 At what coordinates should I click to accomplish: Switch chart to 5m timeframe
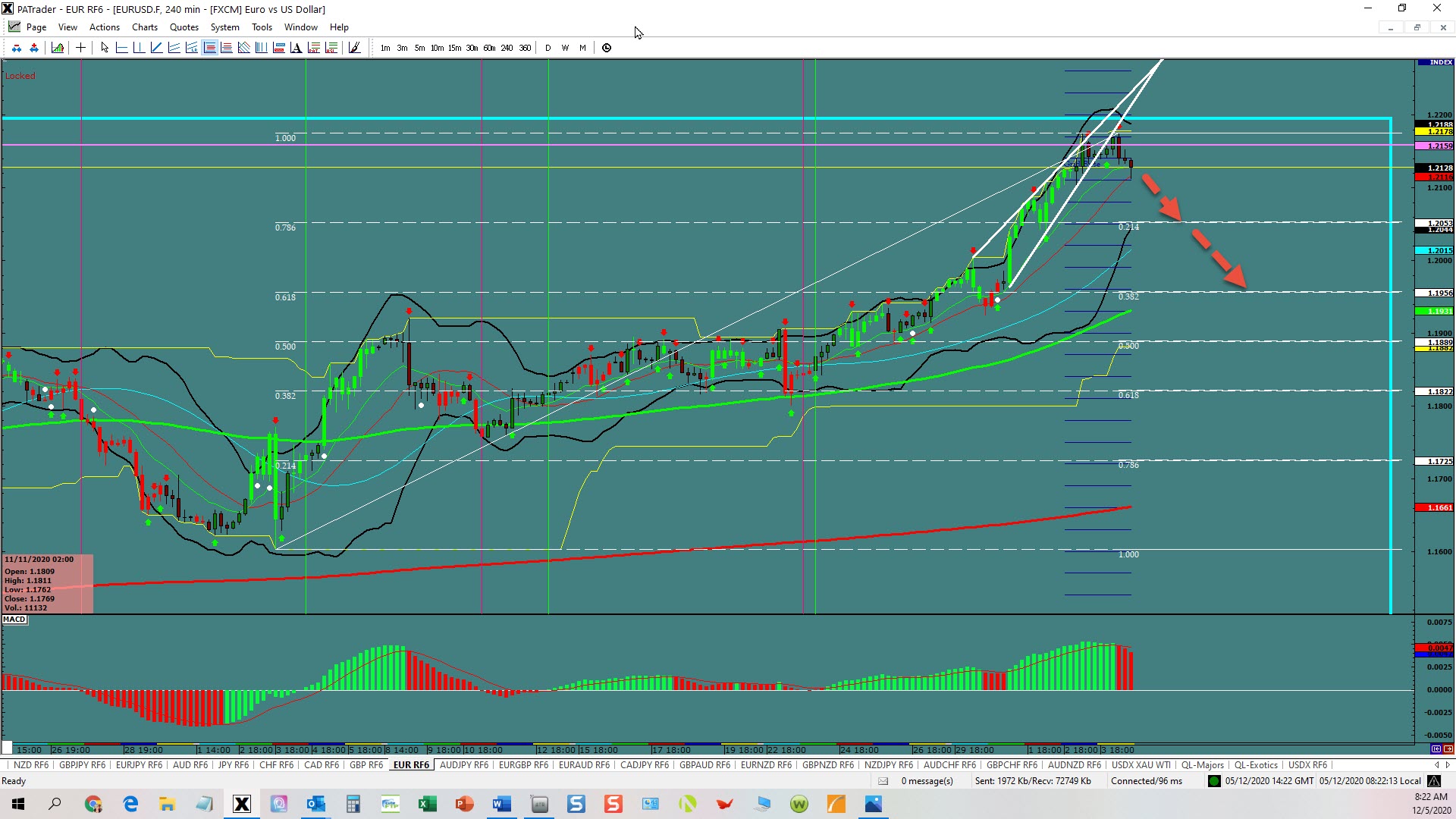coord(419,48)
